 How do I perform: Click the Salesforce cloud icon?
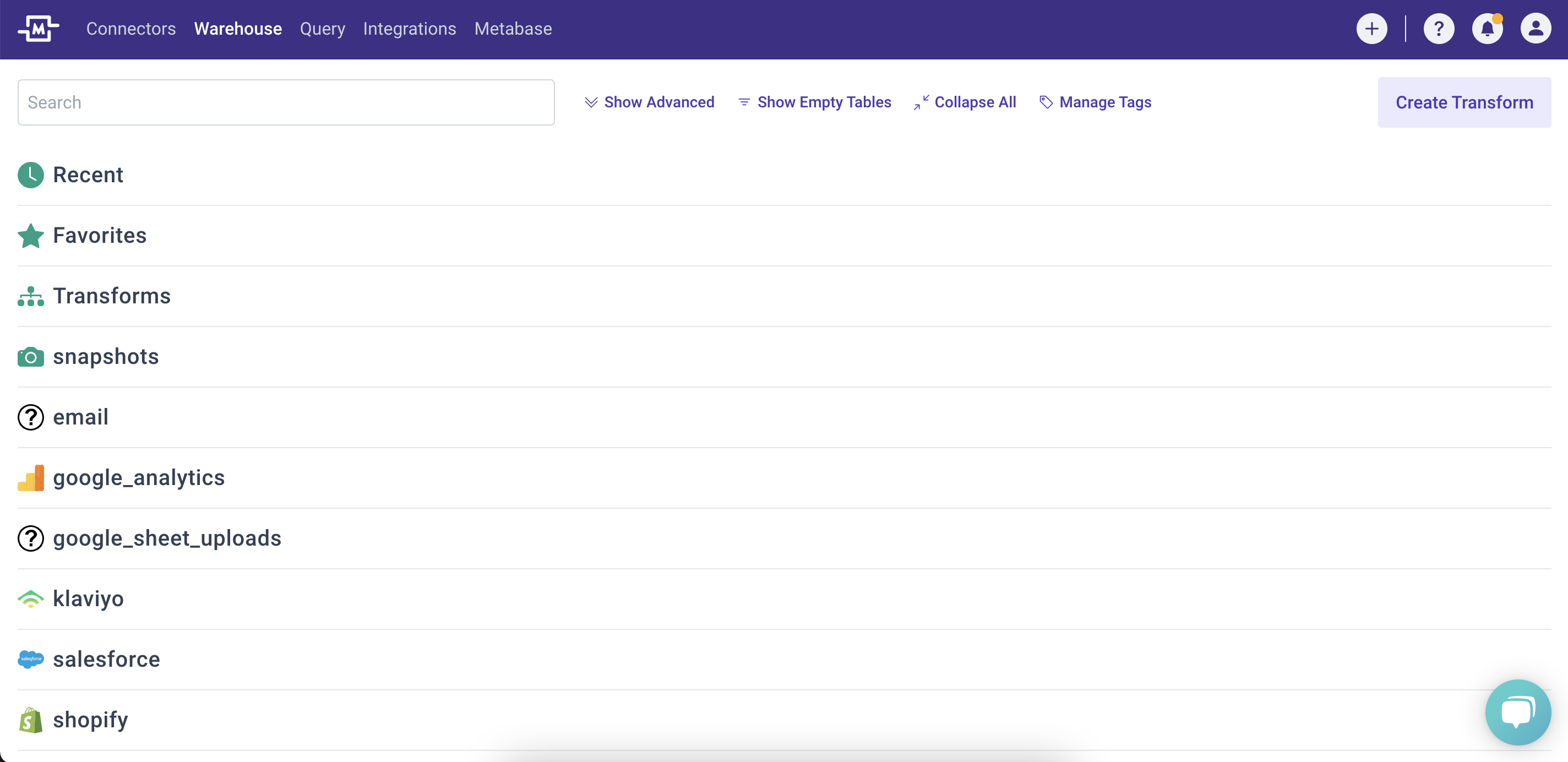(30, 659)
